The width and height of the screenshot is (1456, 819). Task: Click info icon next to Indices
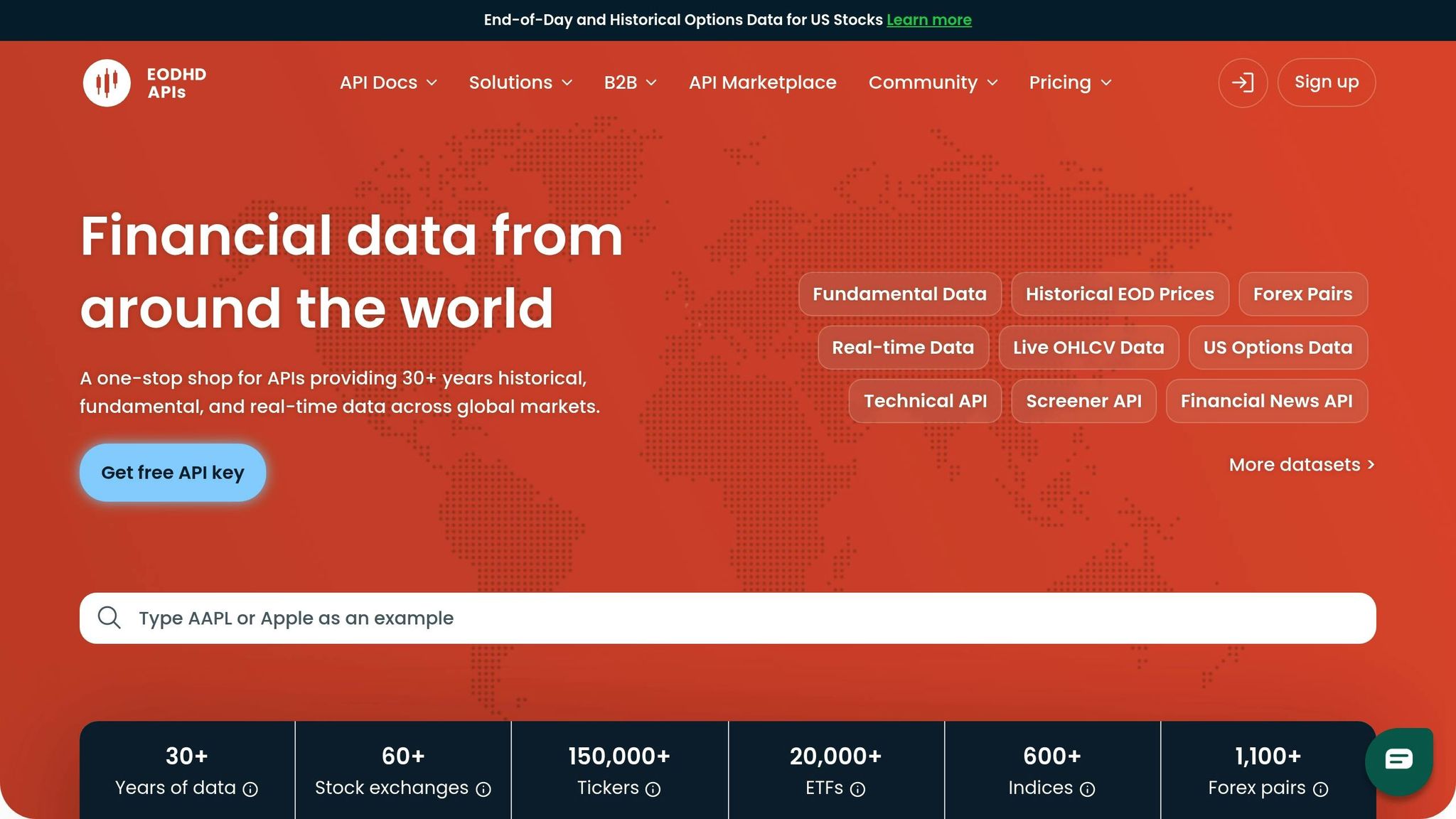pyautogui.click(x=1087, y=789)
